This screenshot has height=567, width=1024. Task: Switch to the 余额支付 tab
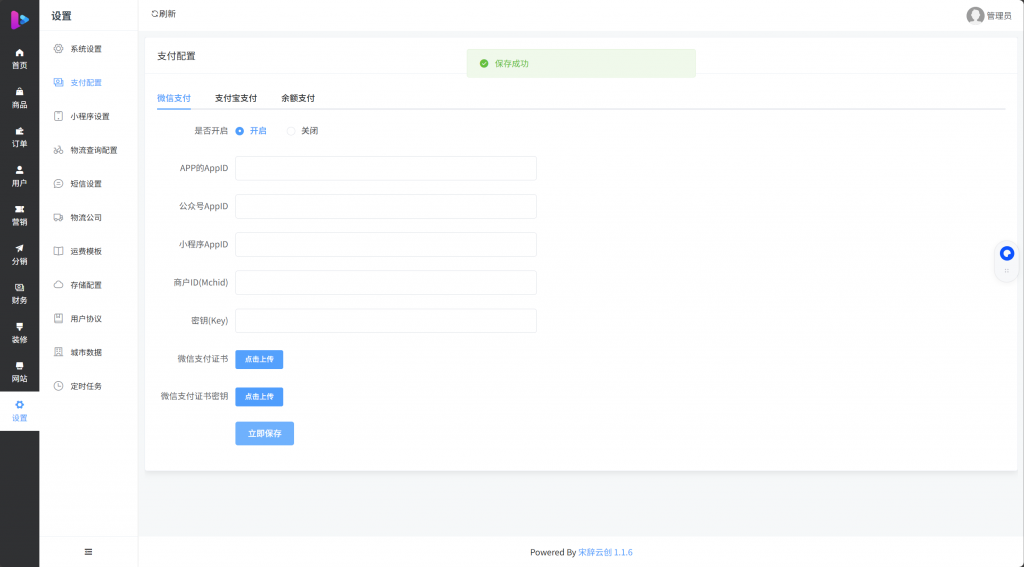click(x=298, y=98)
